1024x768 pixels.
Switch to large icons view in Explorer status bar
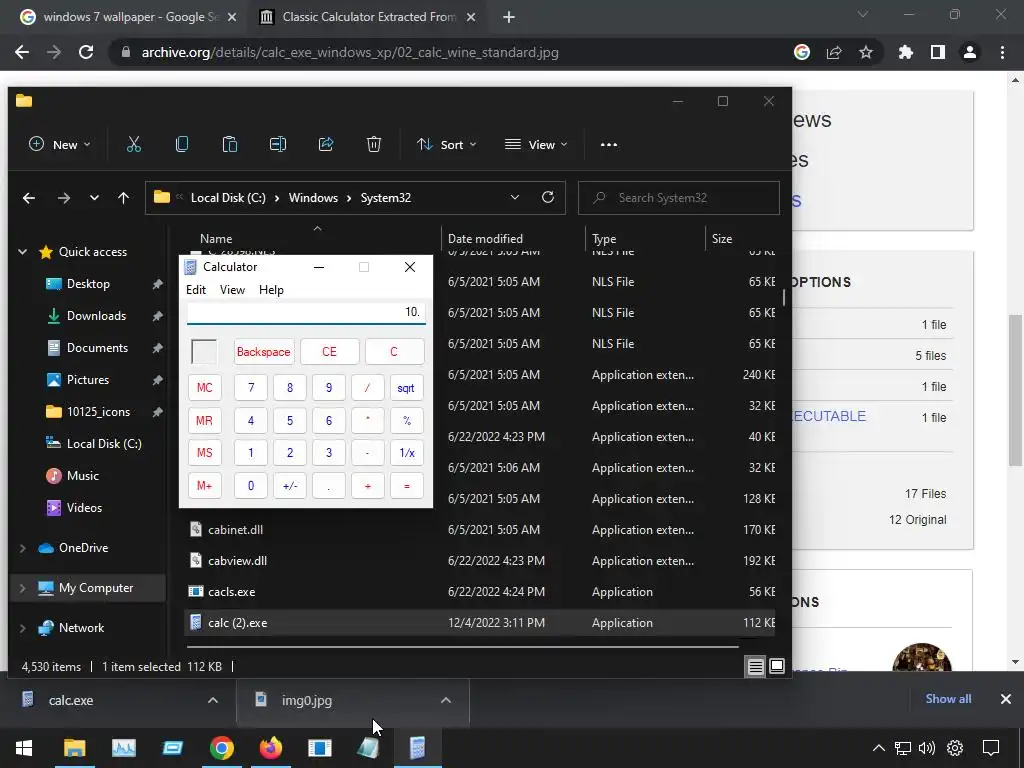click(776, 666)
